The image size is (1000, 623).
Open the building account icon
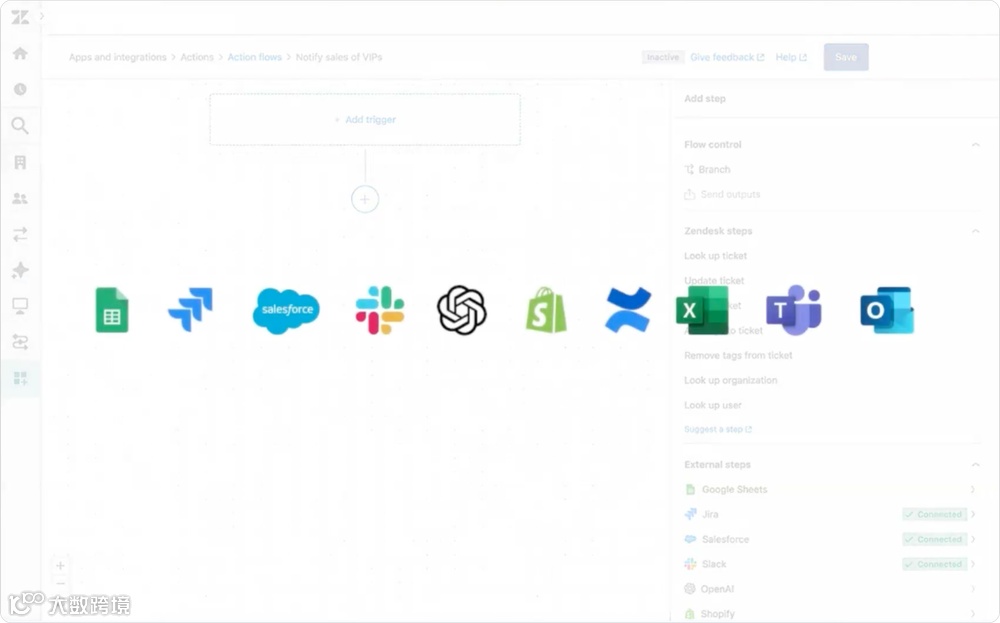click(x=20, y=162)
